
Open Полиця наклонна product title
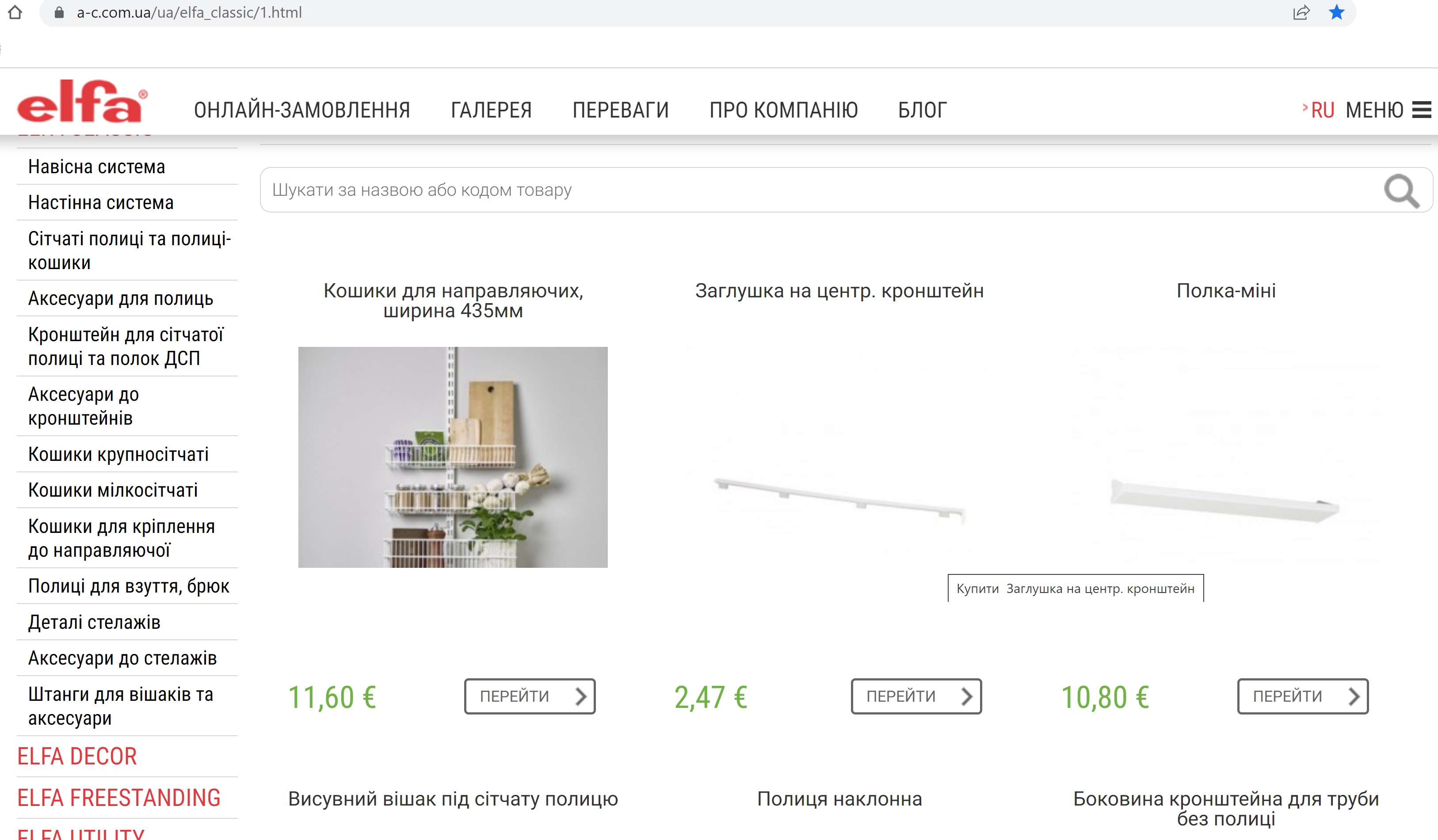pos(839,799)
